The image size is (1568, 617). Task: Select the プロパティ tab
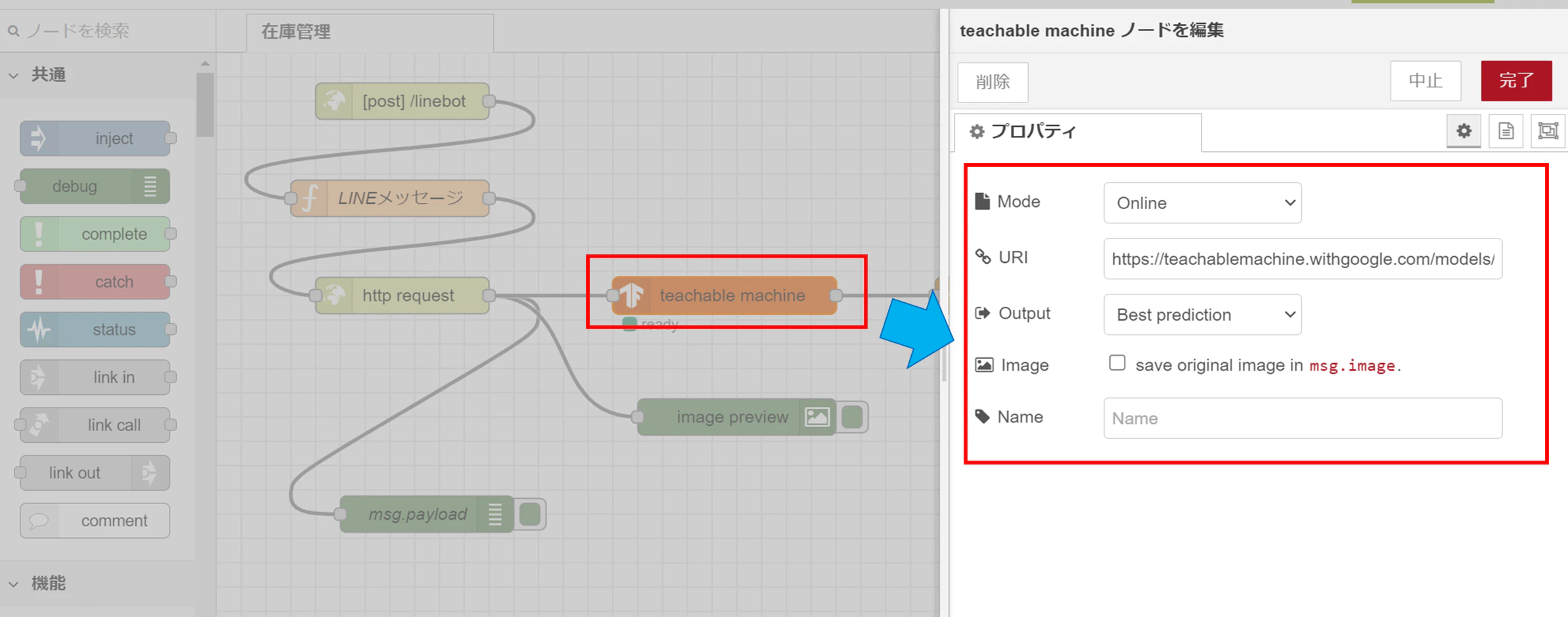point(1078,131)
